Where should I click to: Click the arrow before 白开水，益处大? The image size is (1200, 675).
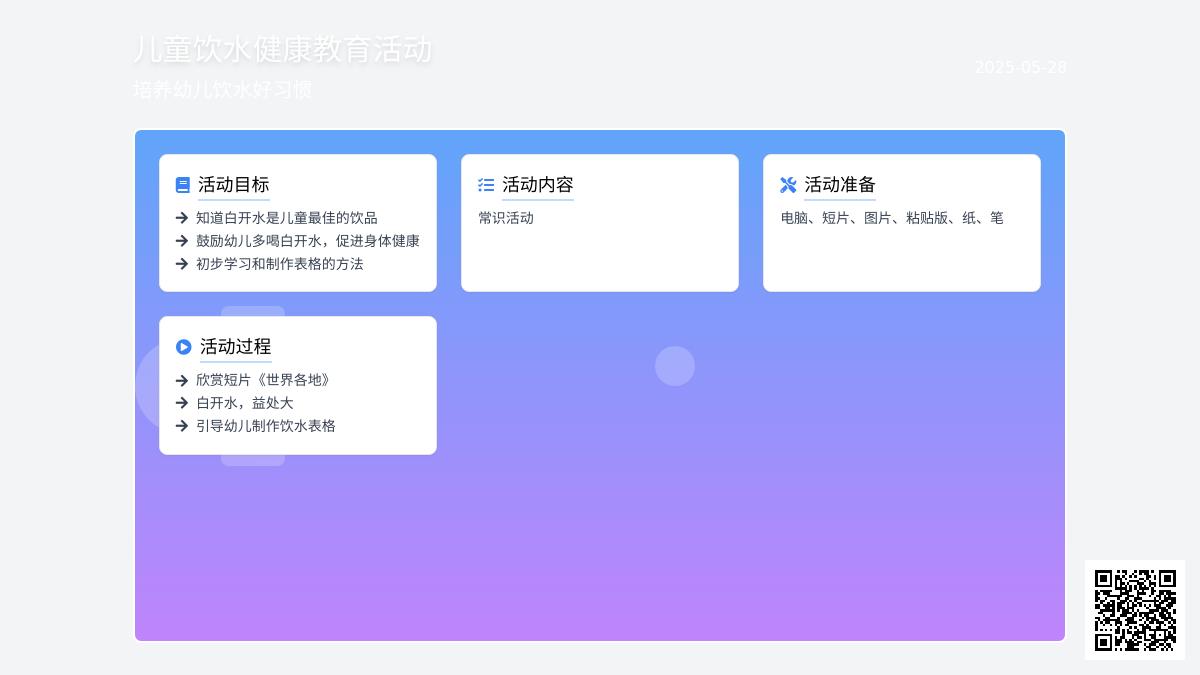[182, 403]
